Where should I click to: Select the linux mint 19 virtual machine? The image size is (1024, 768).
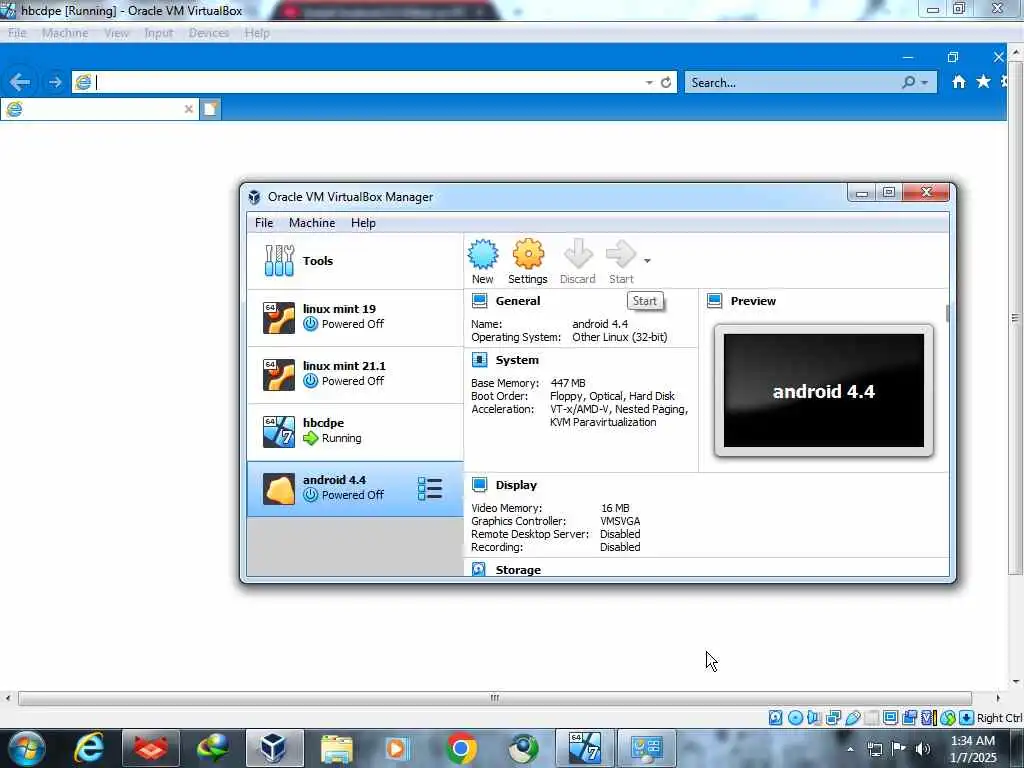click(355, 317)
